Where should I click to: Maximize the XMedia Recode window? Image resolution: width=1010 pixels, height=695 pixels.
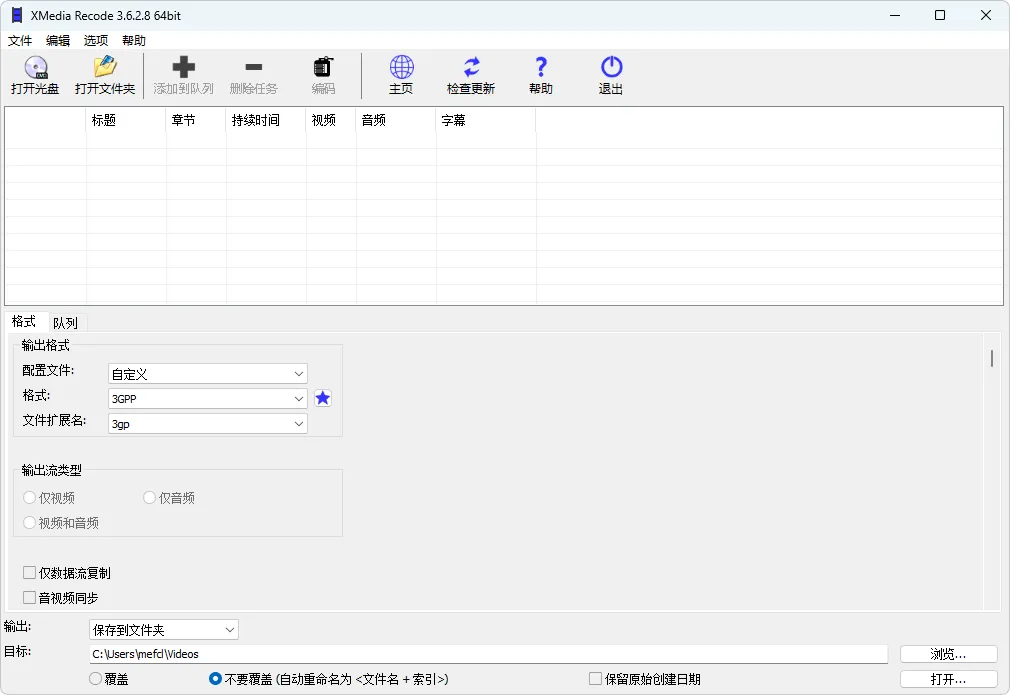pos(940,15)
